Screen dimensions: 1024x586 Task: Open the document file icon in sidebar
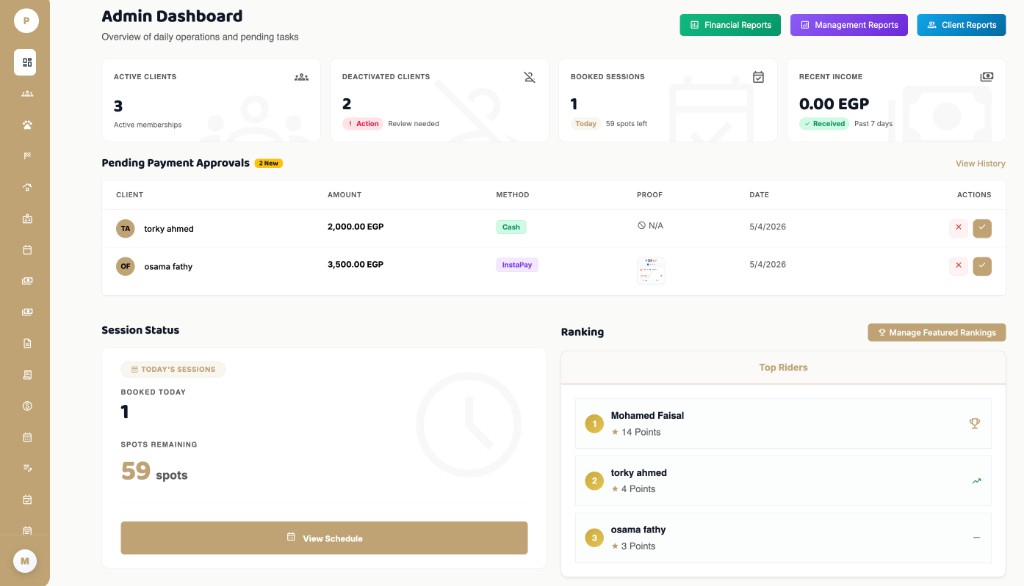(x=27, y=343)
